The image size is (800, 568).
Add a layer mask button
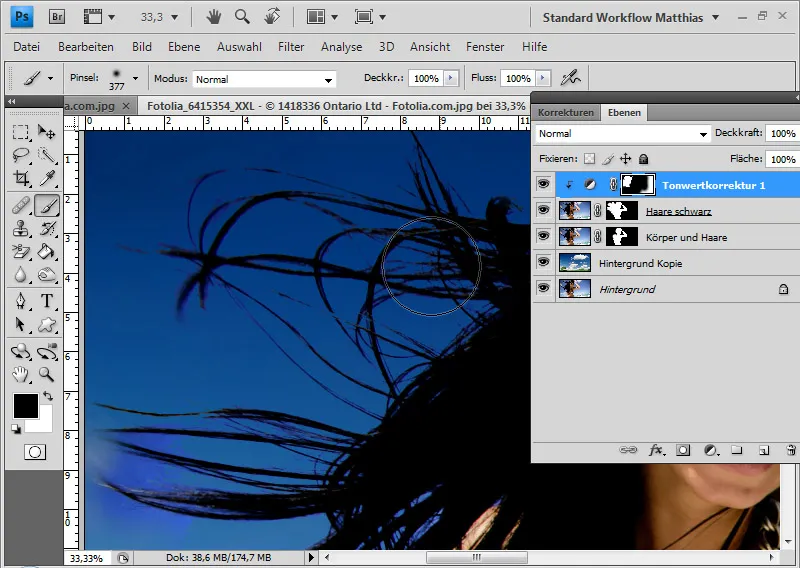683,450
